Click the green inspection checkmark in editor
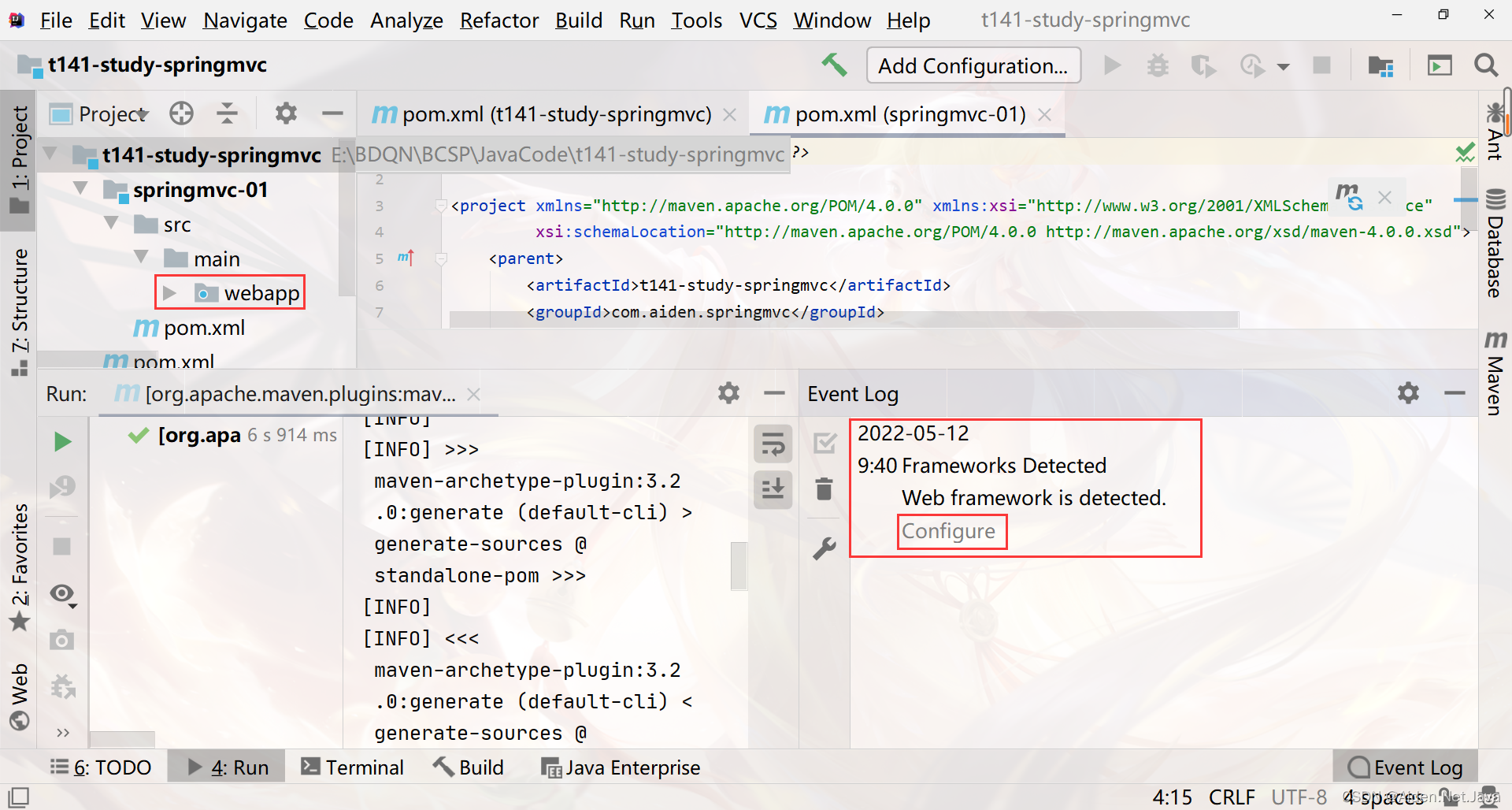 pos(1465,152)
